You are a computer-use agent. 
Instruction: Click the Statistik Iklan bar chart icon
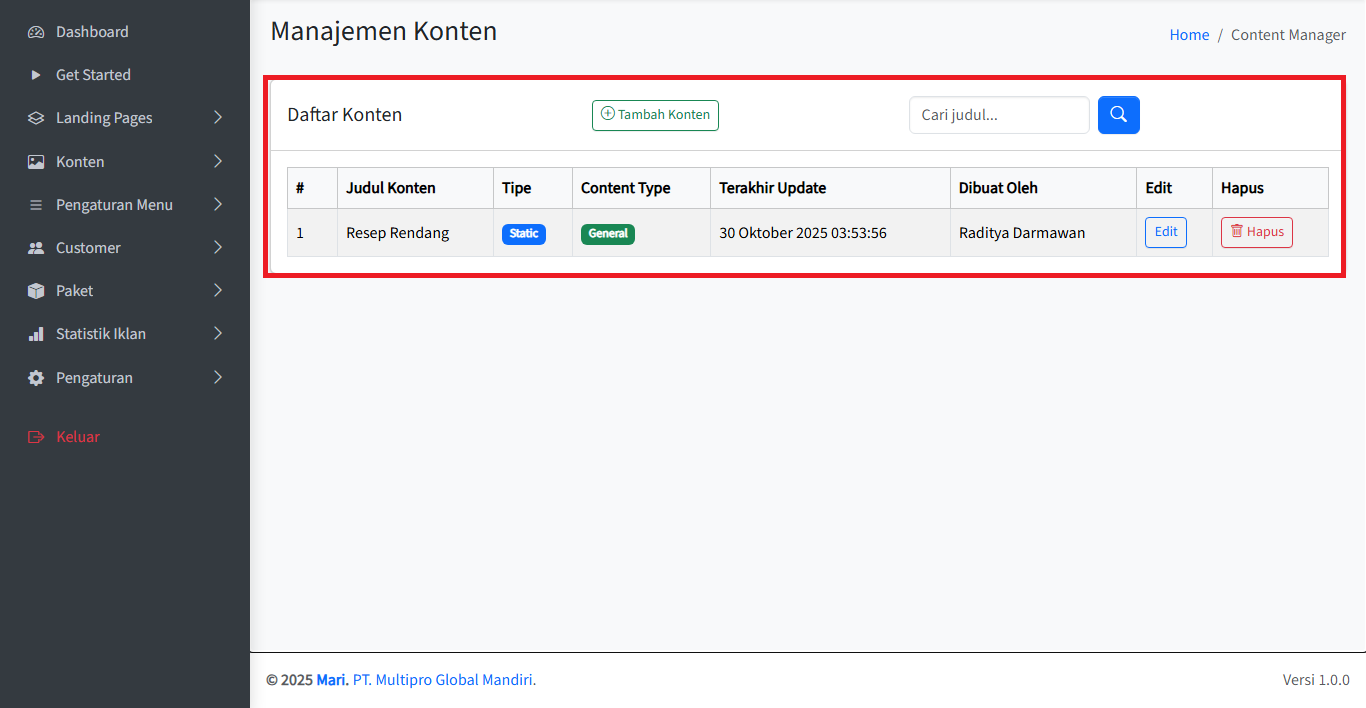pyautogui.click(x=36, y=334)
